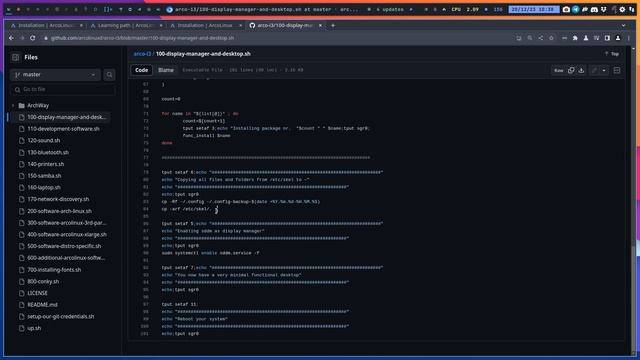View the Raw file
The image size is (640, 360).
pyautogui.click(x=558, y=71)
